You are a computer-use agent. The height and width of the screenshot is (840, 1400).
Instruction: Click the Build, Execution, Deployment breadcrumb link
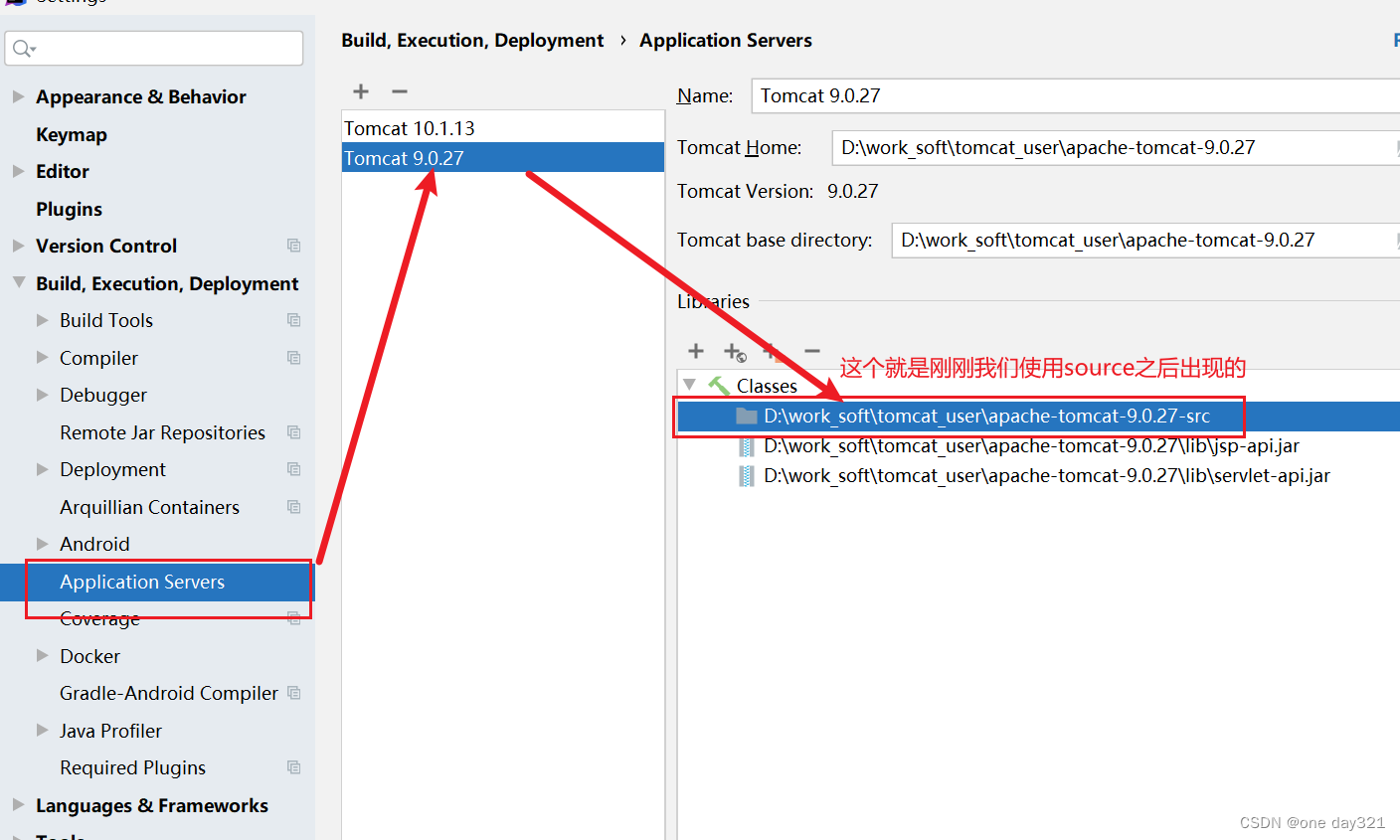coord(472,40)
